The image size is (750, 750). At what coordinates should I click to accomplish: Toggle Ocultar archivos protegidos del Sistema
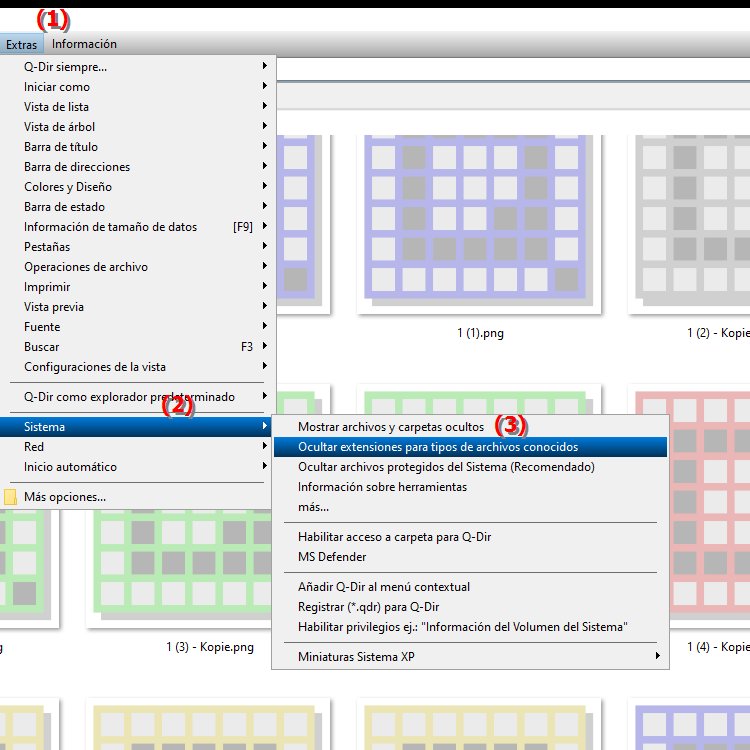(x=470, y=467)
